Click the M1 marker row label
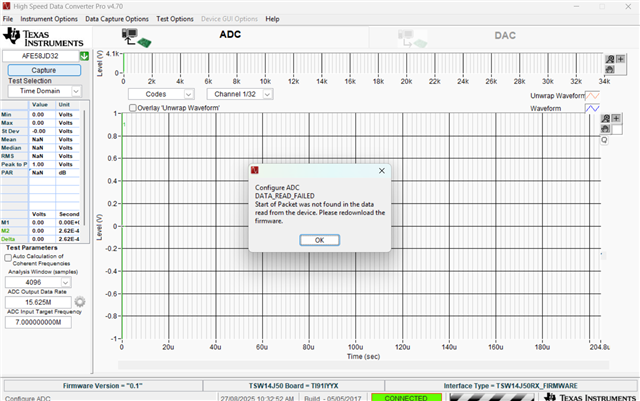Viewport: 640px width, 401px height. click(x=5, y=223)
